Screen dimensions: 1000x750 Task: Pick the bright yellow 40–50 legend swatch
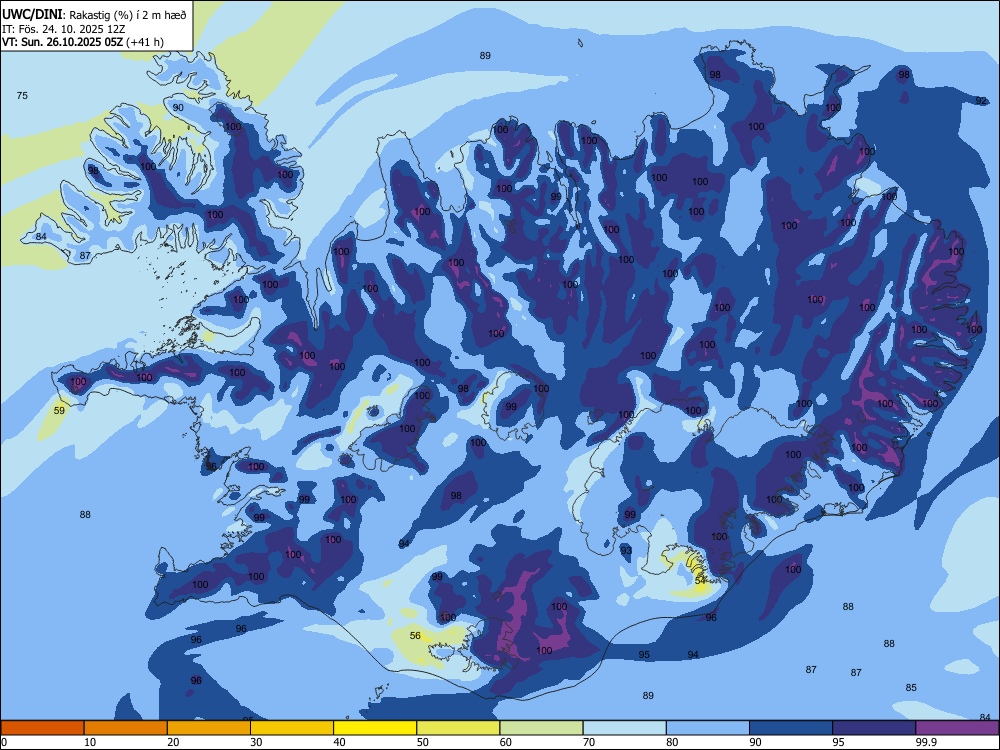(375, 728)
